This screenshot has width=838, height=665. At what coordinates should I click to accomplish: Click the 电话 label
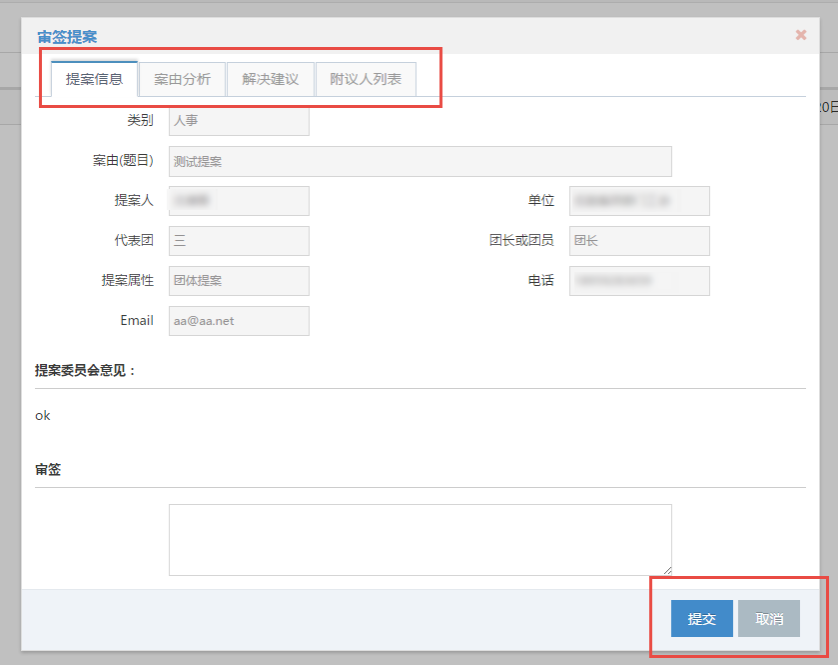pyautogui.click(x=541, y=280)
